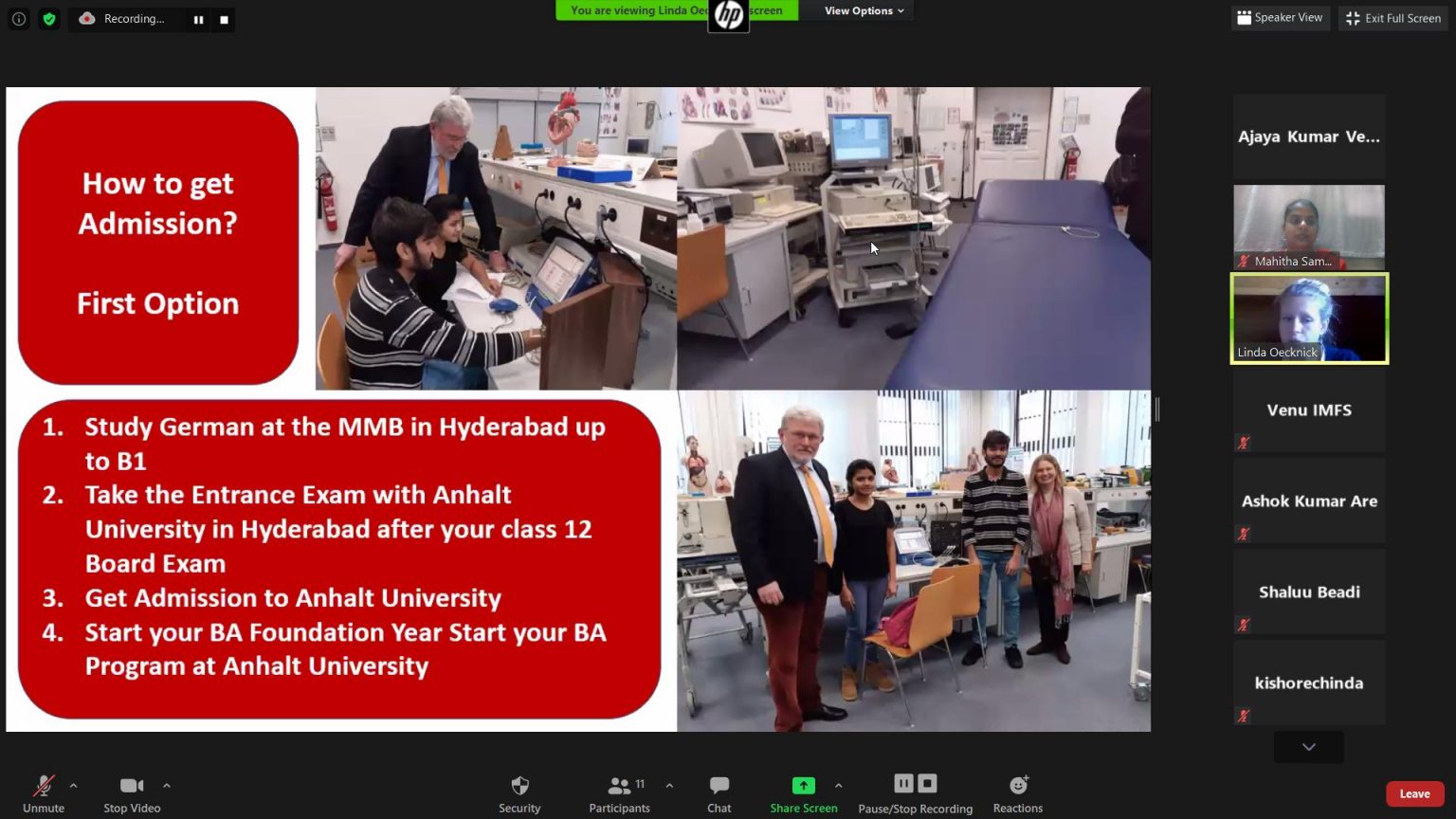Pause the cloud recording from top bar
Image resolution: width=1456 pixels, height=819 pixels.
pyautogui.click(x=198, y=19)
